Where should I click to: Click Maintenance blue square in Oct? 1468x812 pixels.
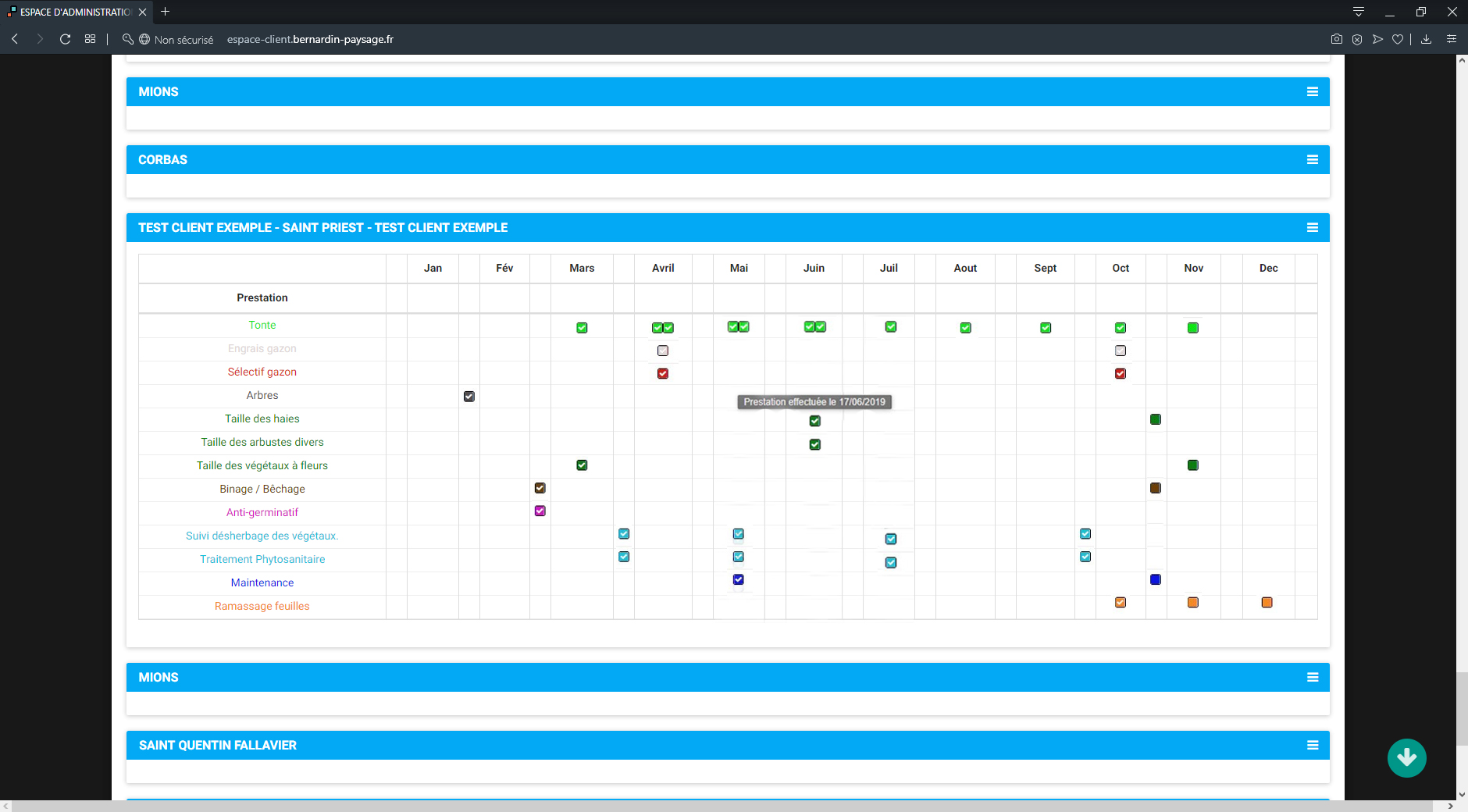[1156, 579]
